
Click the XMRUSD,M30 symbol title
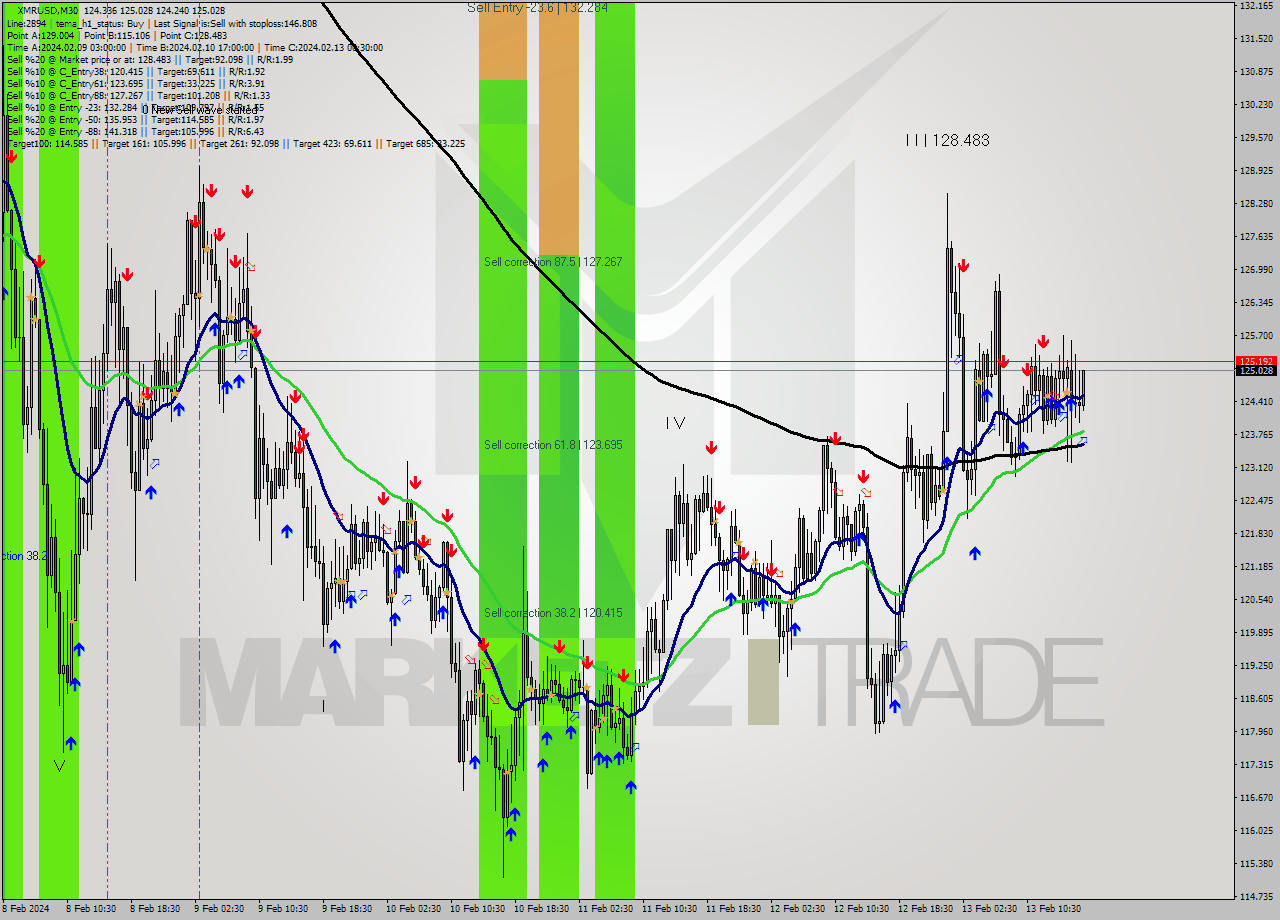(x=48, y=10)
